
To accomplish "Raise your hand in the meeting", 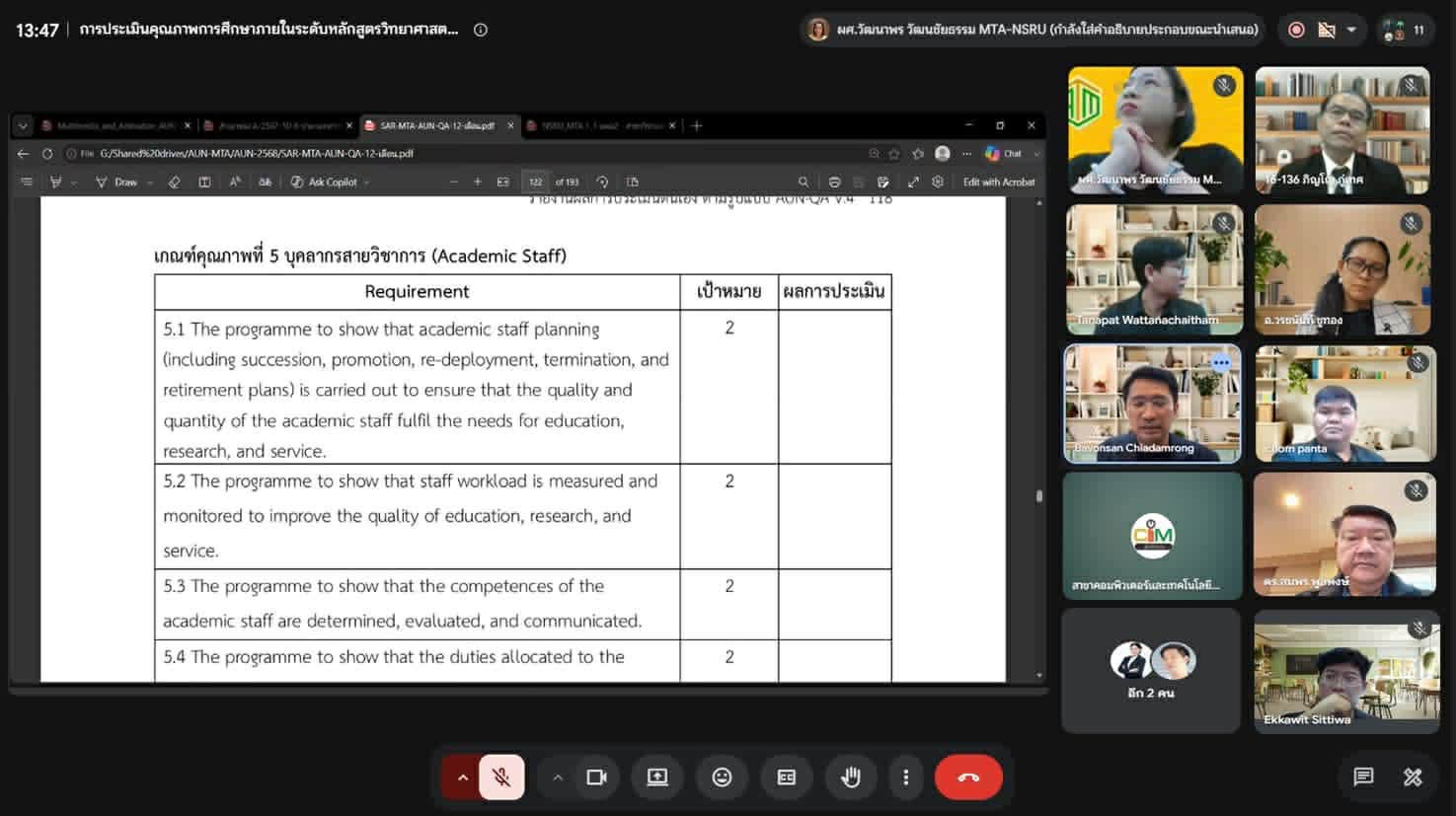I will 850,778.
